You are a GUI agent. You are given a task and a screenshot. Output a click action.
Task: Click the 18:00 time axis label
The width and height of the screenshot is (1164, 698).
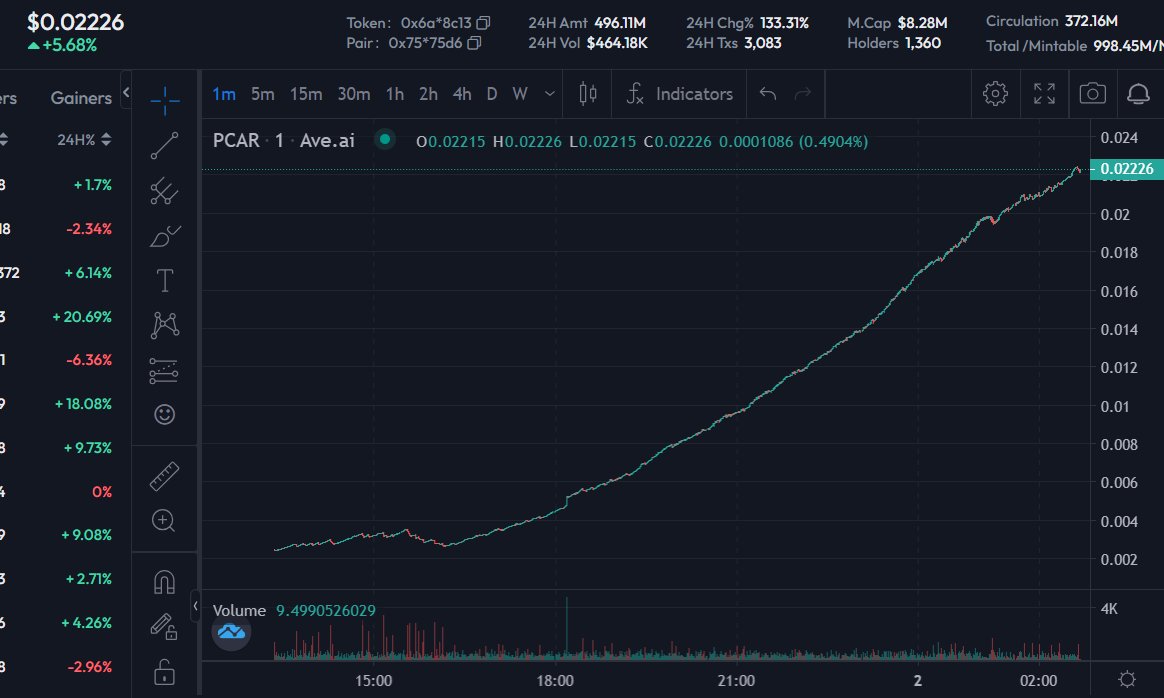(555, 681)
